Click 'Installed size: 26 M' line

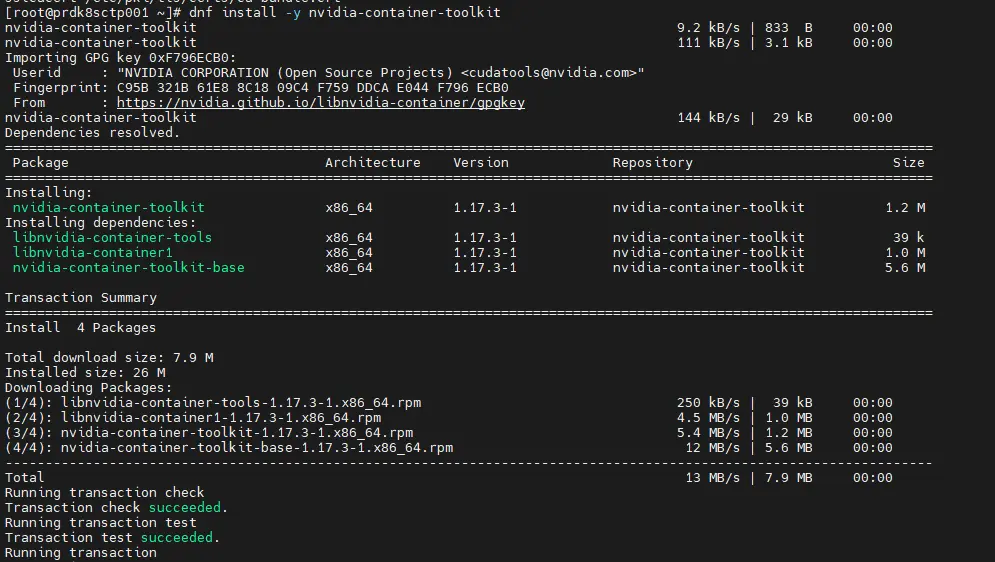pos(85,373)
